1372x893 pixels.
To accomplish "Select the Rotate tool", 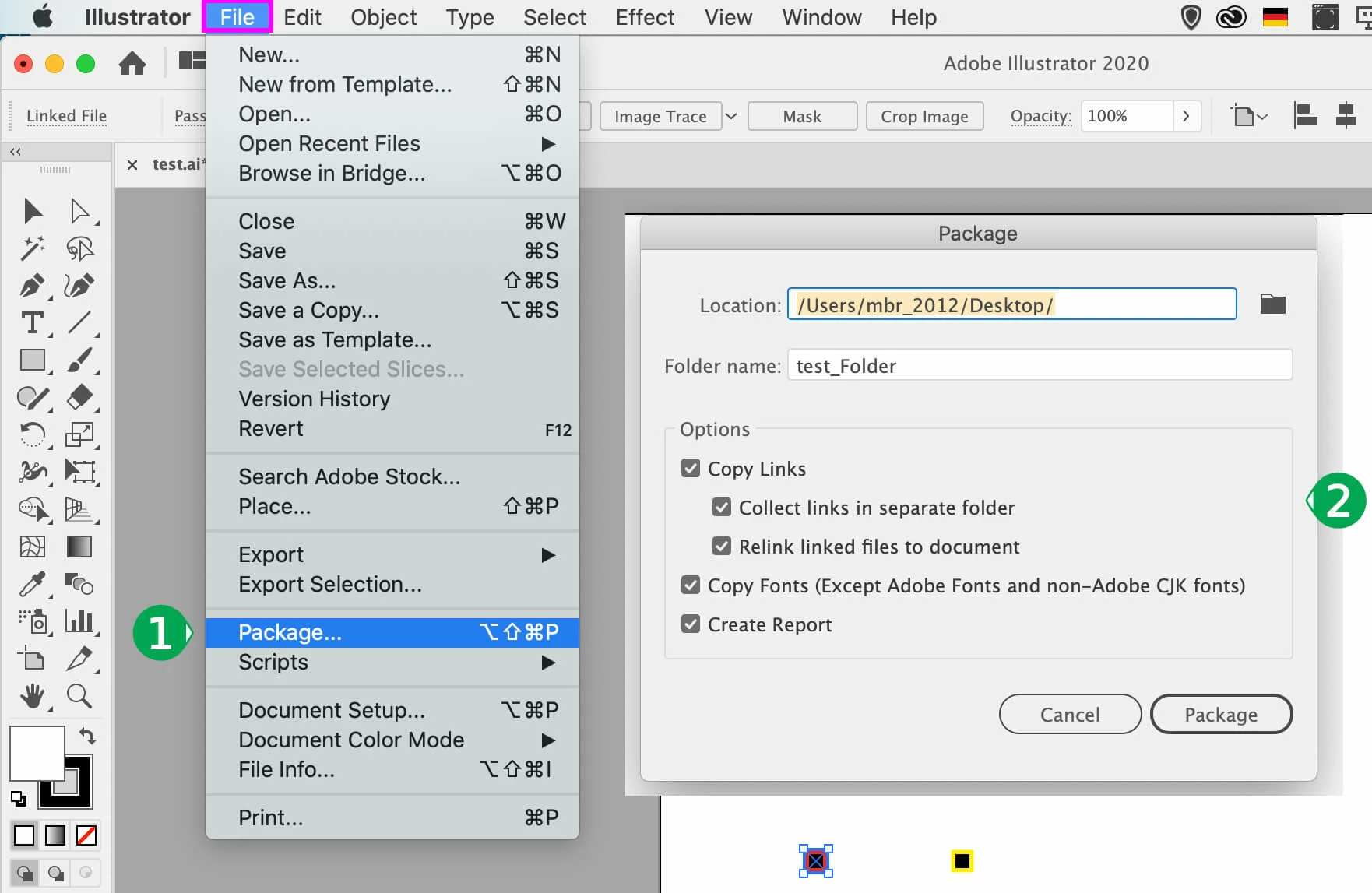I will 33,434.
